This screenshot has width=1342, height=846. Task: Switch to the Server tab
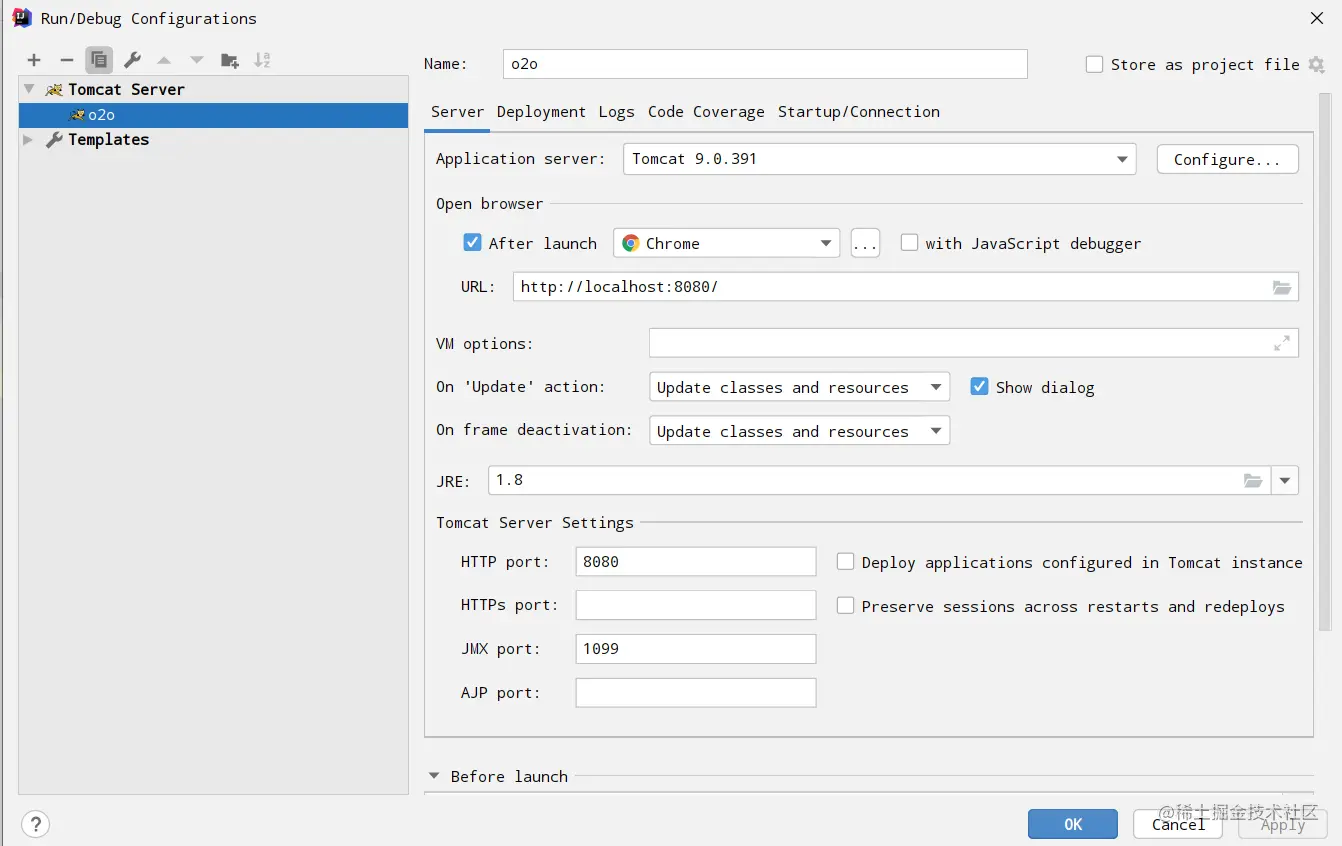pyautogui.click(x=457, y=112)
